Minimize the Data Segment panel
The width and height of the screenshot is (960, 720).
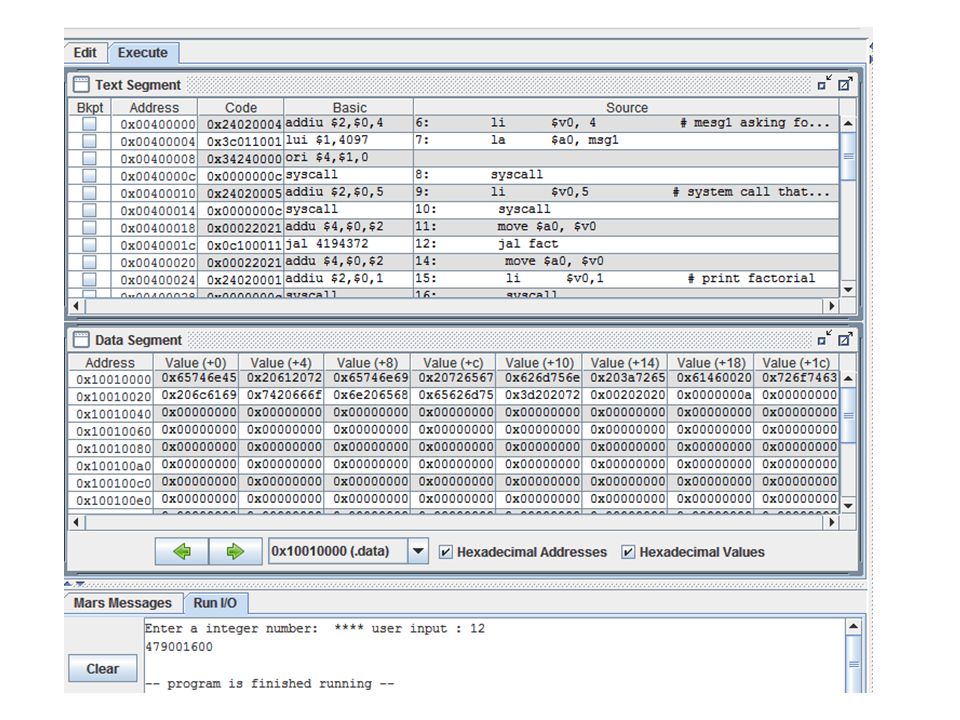825,339
